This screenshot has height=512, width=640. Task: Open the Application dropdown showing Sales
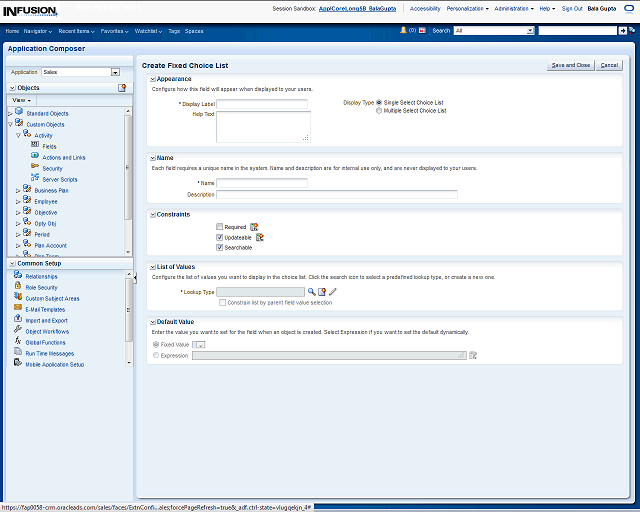coord(115,72)
